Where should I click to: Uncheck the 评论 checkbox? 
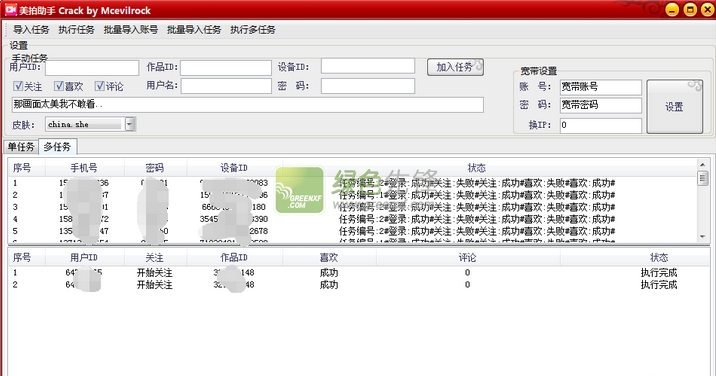pos(99,86)
